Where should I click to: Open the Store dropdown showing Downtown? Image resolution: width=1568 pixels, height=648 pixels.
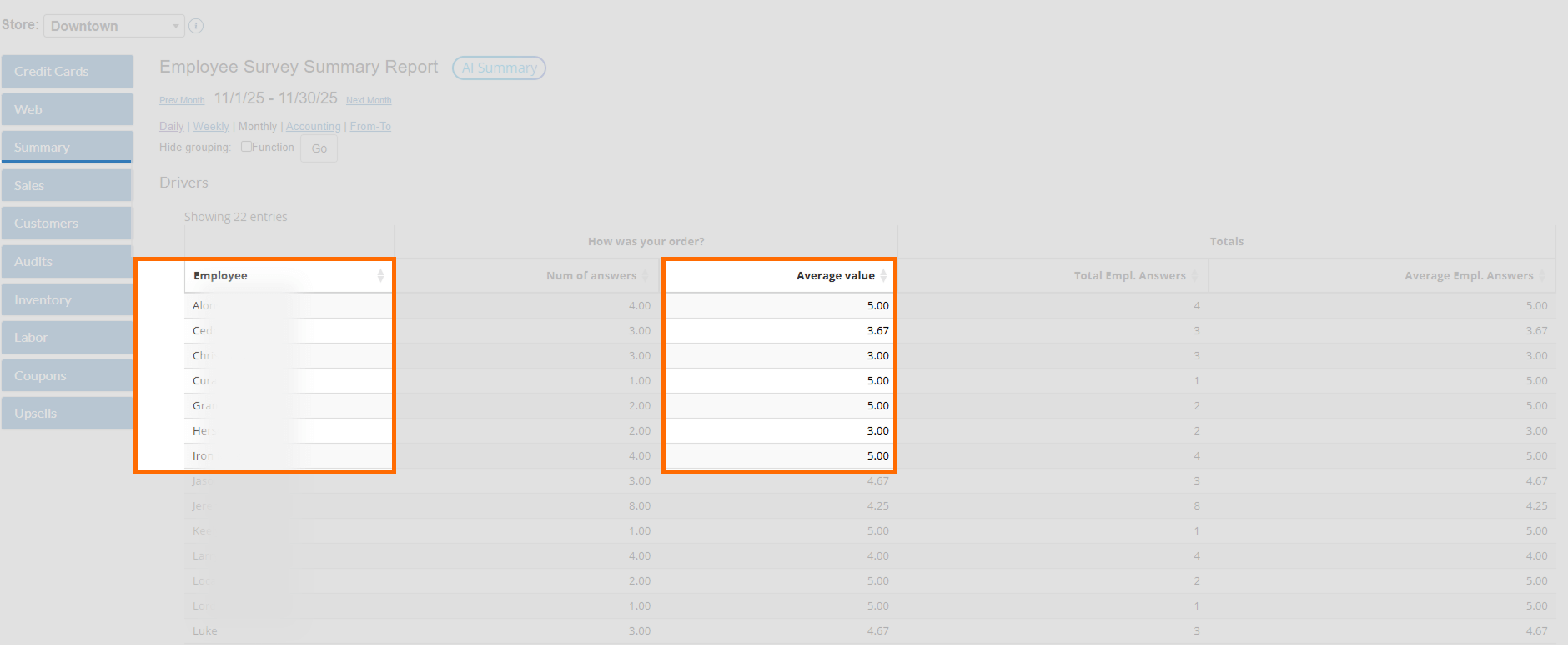pyautogui.click(x=114, y=26)
